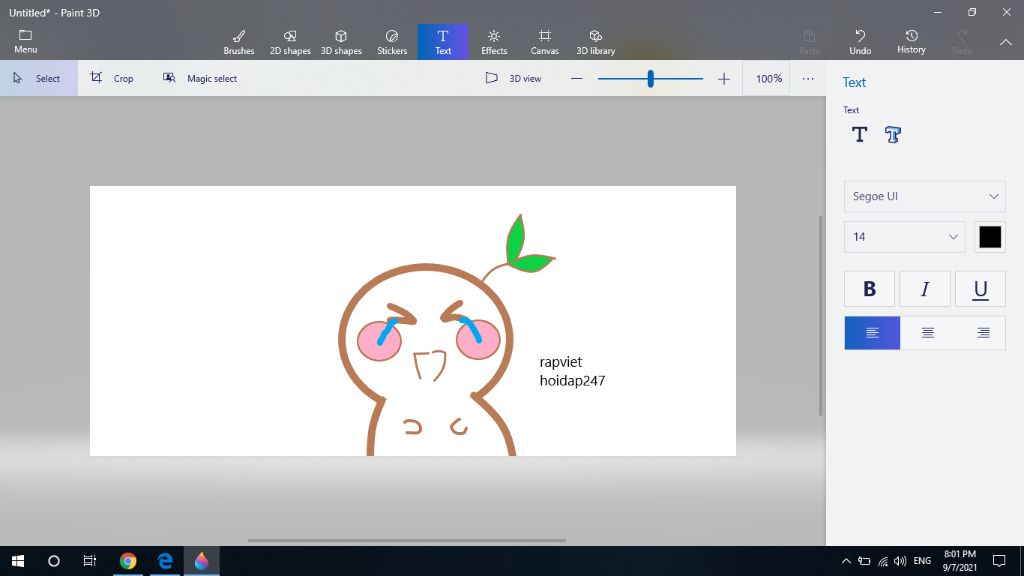This screenshot has width=1024, height=576.
Task: Switch ENG input language
Action: 922,561
